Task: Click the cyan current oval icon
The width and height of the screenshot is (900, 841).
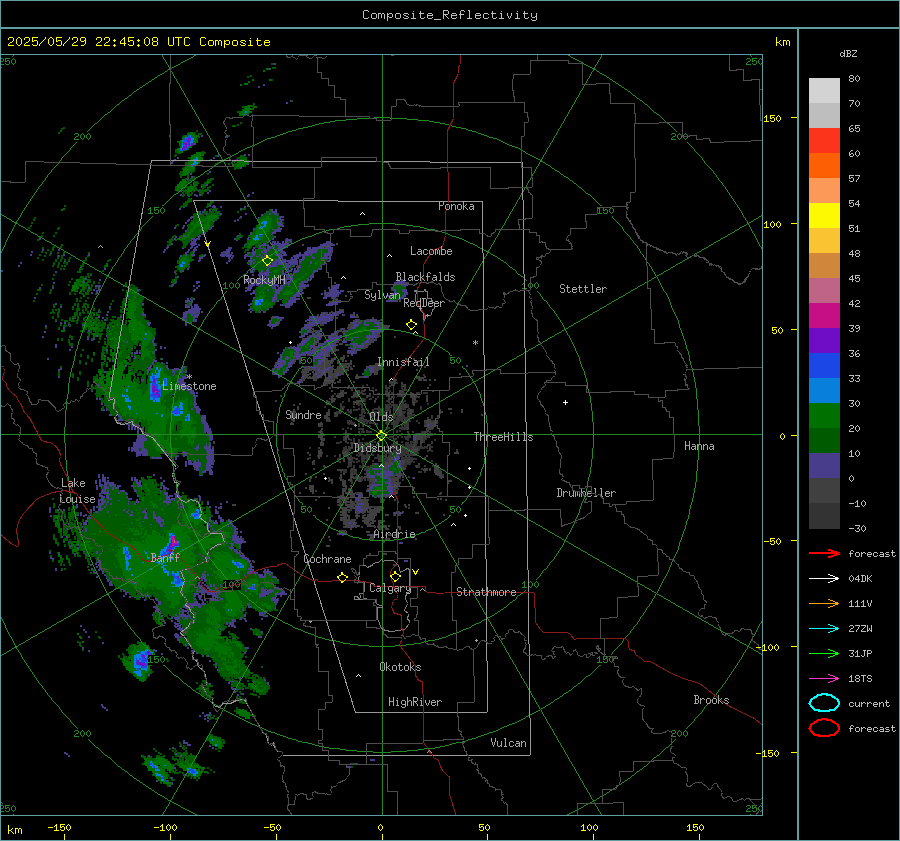Action: pos(824,703)
